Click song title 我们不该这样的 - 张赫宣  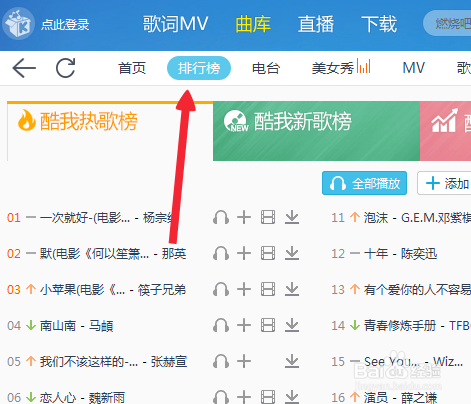(113, 362)
